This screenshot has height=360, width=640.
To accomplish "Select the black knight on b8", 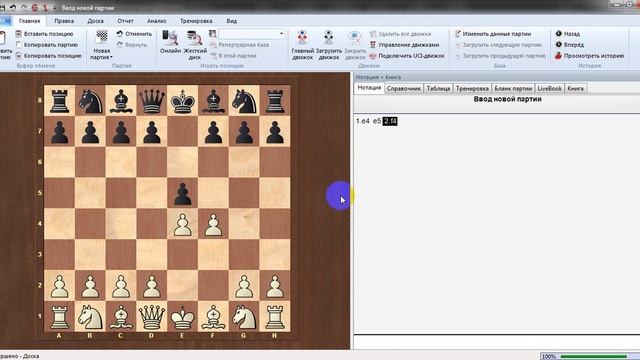I will [x=90, y=101].
